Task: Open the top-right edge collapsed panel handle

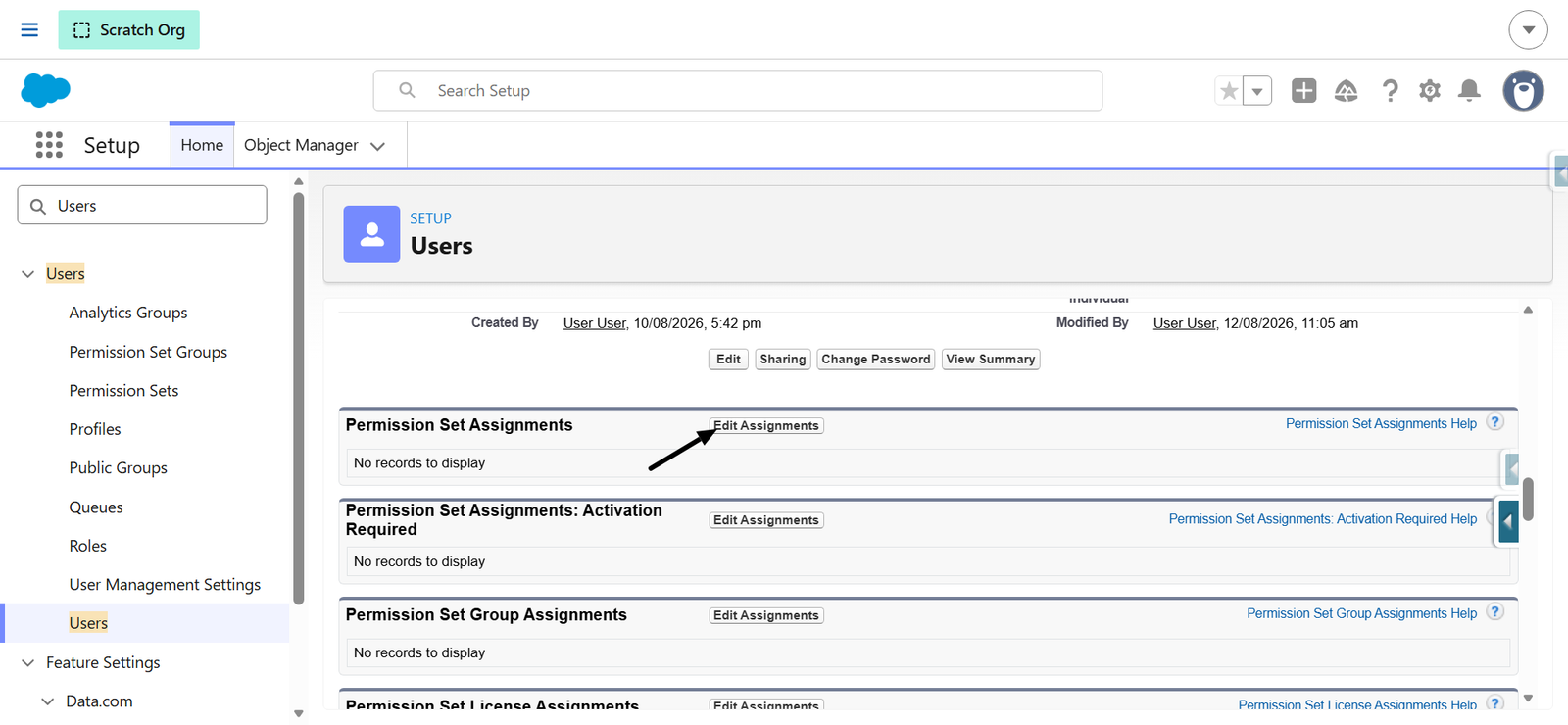Action: tap(1560, 172)
